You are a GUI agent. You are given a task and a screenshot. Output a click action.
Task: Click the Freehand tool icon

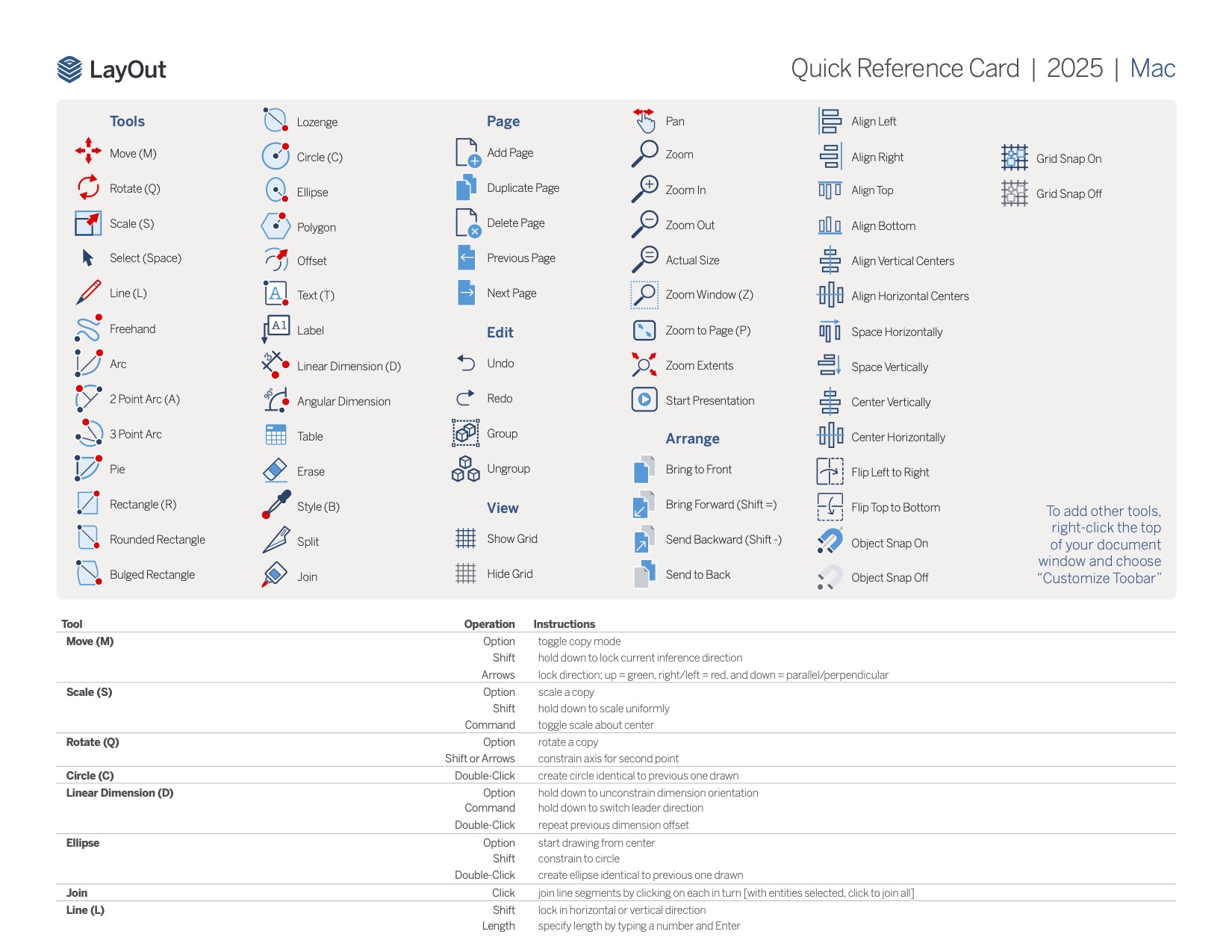click(x=88, y=328)
